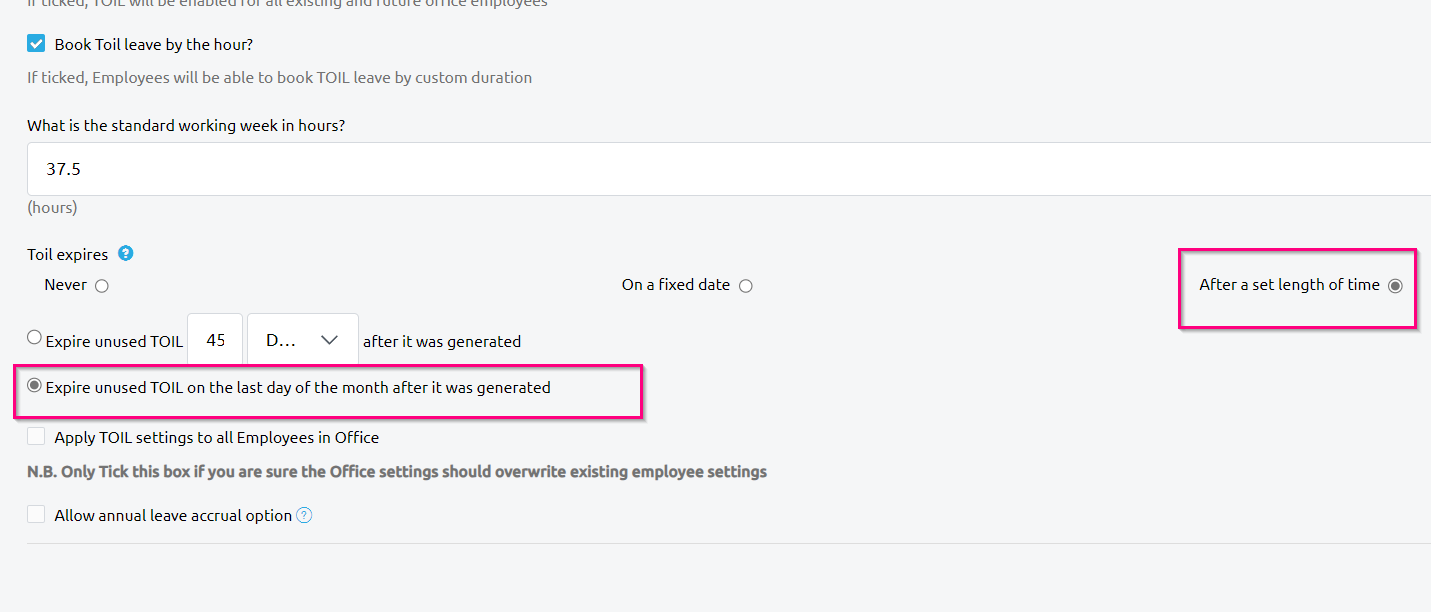Enable the Allow annual leave accrual checkbox

[36, 515]
